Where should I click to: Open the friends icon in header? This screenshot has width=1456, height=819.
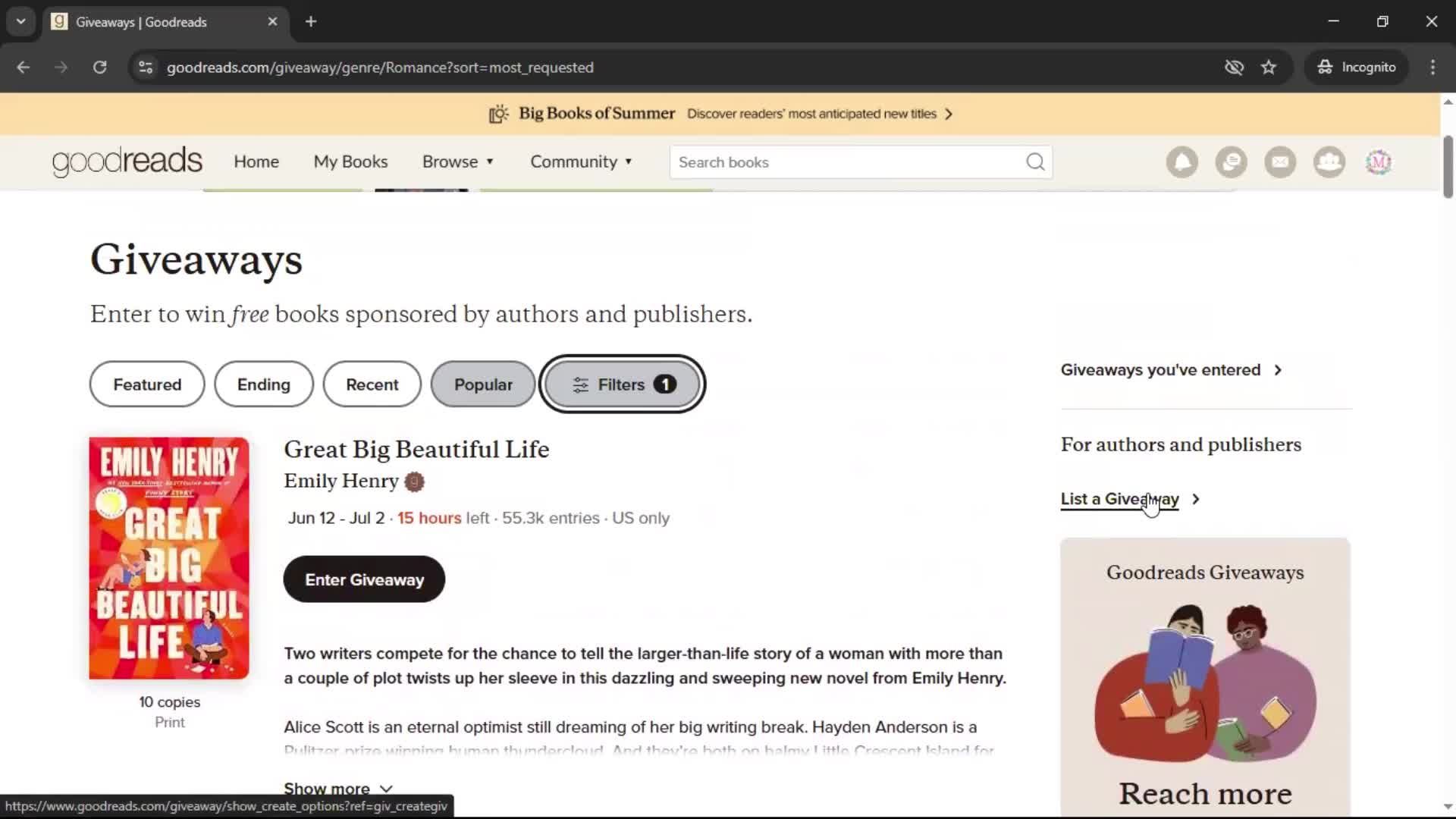1329,162
